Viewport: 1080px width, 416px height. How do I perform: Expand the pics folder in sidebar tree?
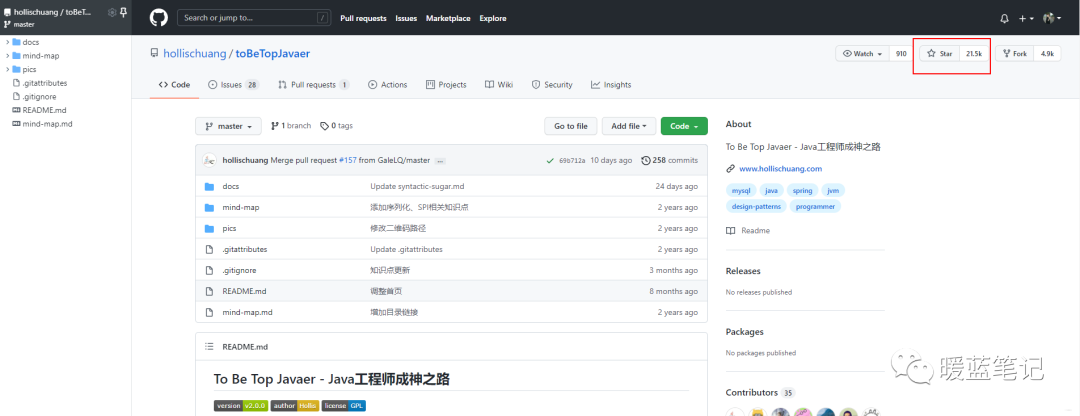(8, 70)
